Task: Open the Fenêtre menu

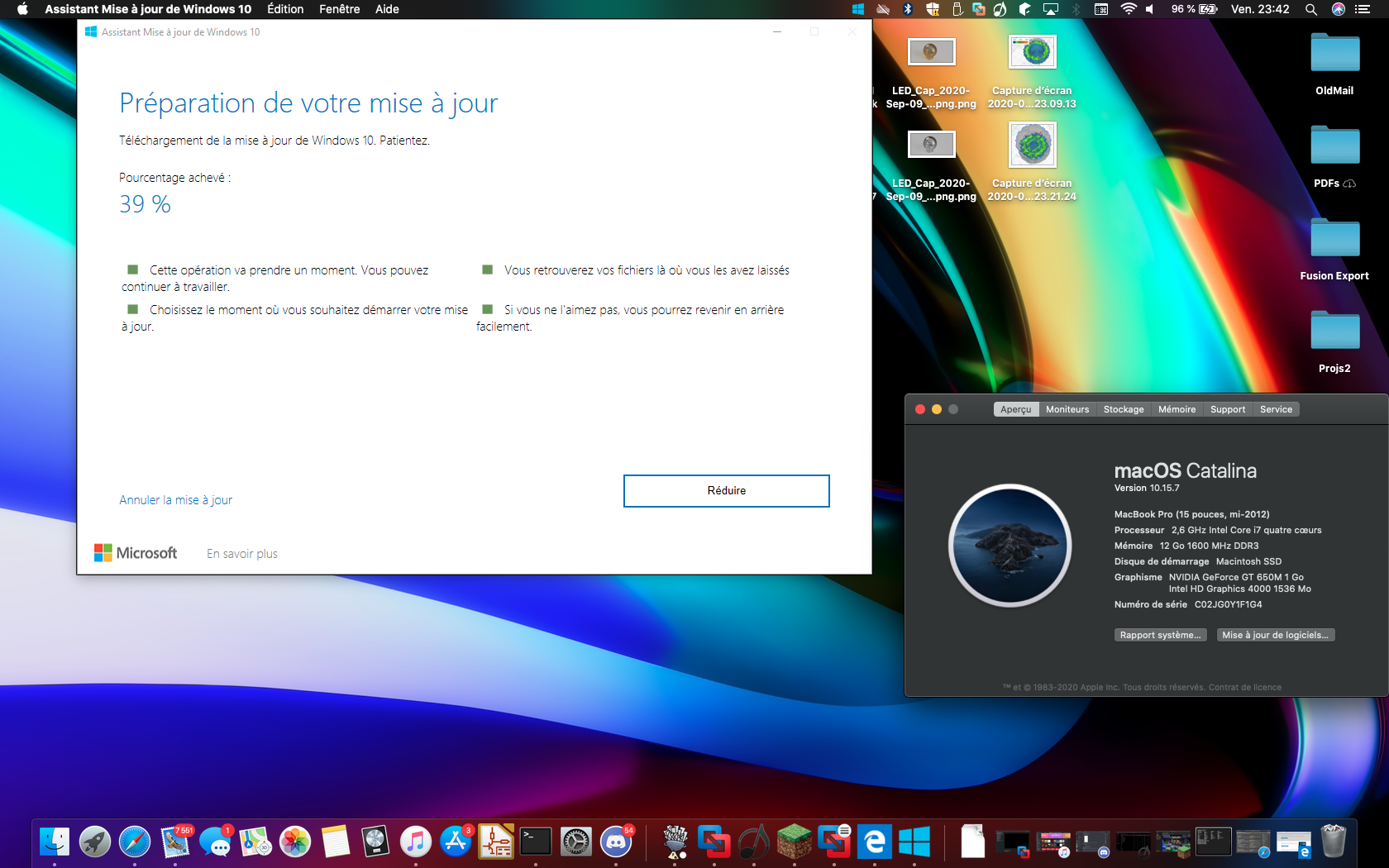Action: click(x=339, y=9)
